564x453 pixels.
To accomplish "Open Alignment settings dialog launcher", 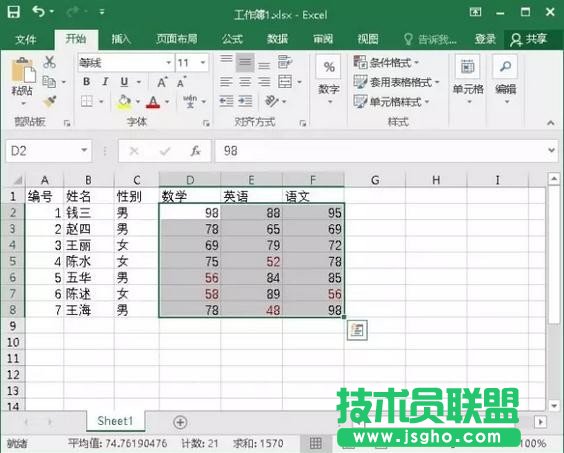I will 303,123.
